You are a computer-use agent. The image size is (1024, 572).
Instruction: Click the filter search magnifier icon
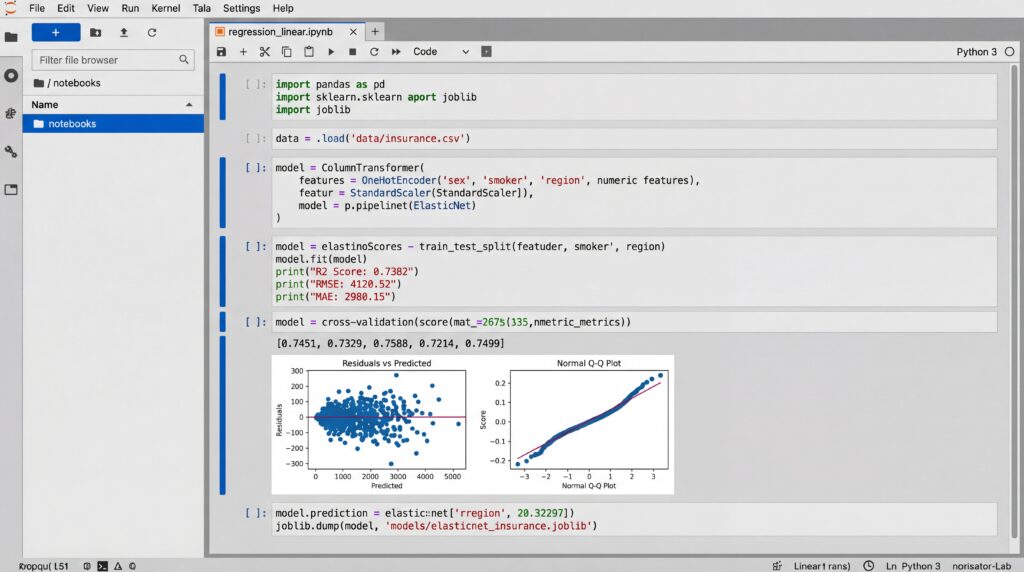[x=184, y=60]
